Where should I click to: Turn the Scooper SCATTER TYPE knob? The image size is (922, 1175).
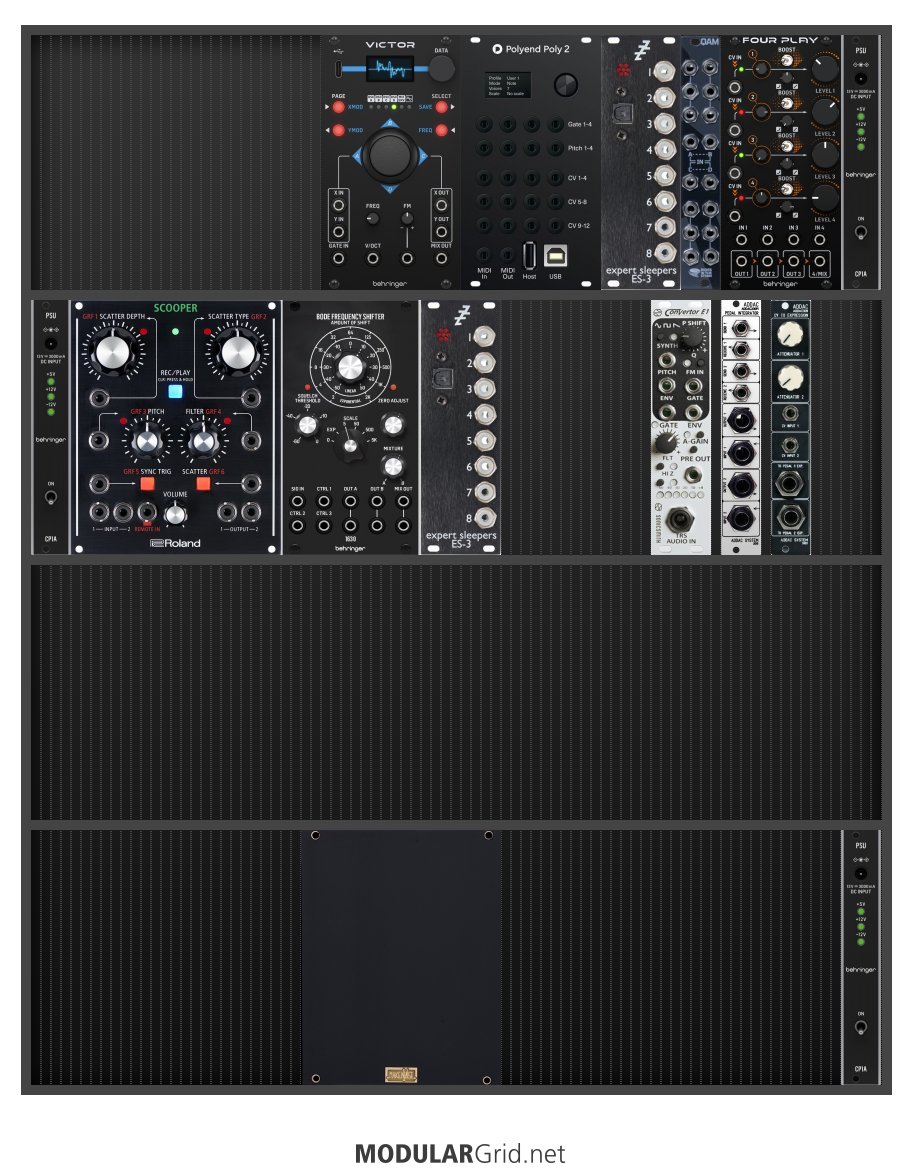click(237, 351)
